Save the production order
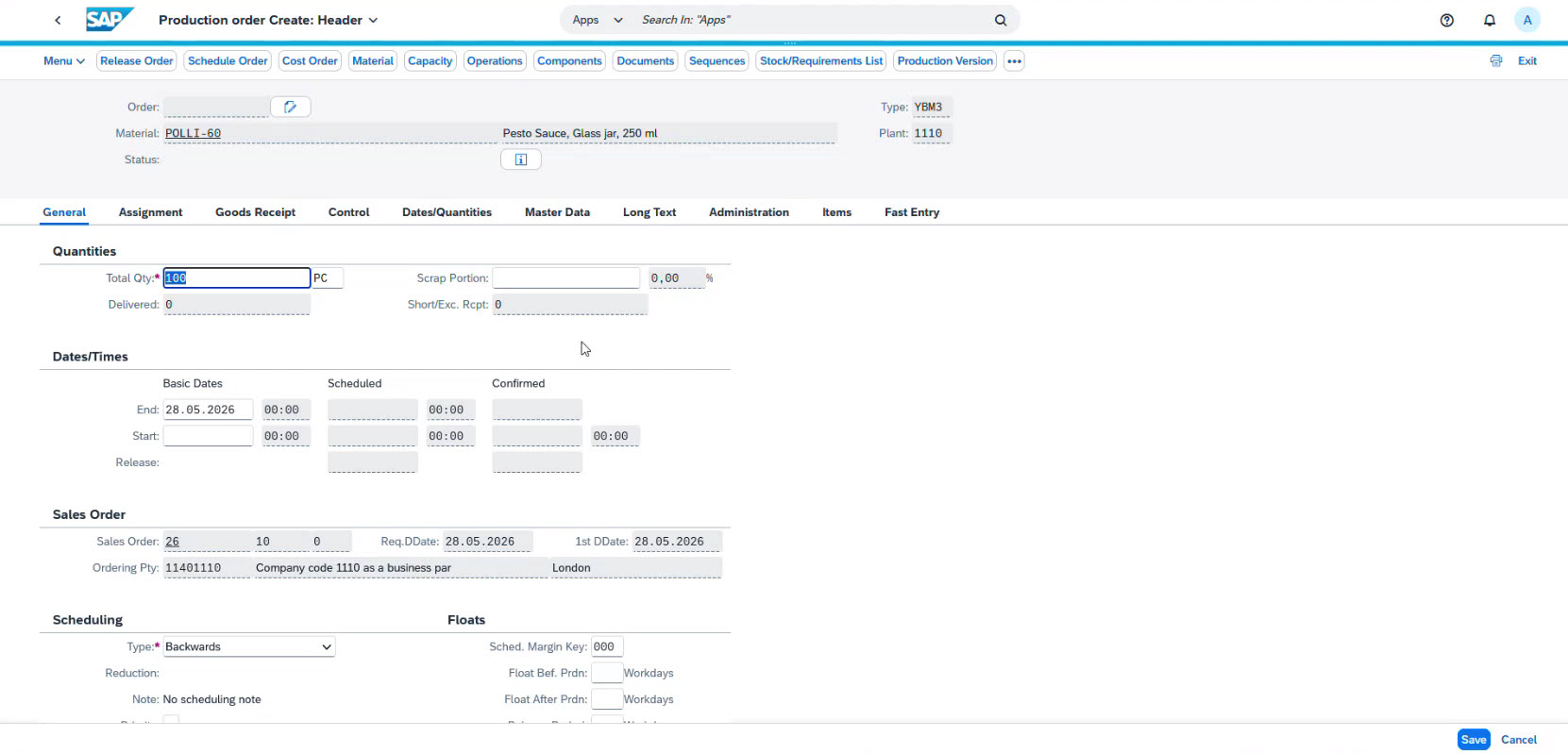1568x754 pixels. (x=1474, y=740)
